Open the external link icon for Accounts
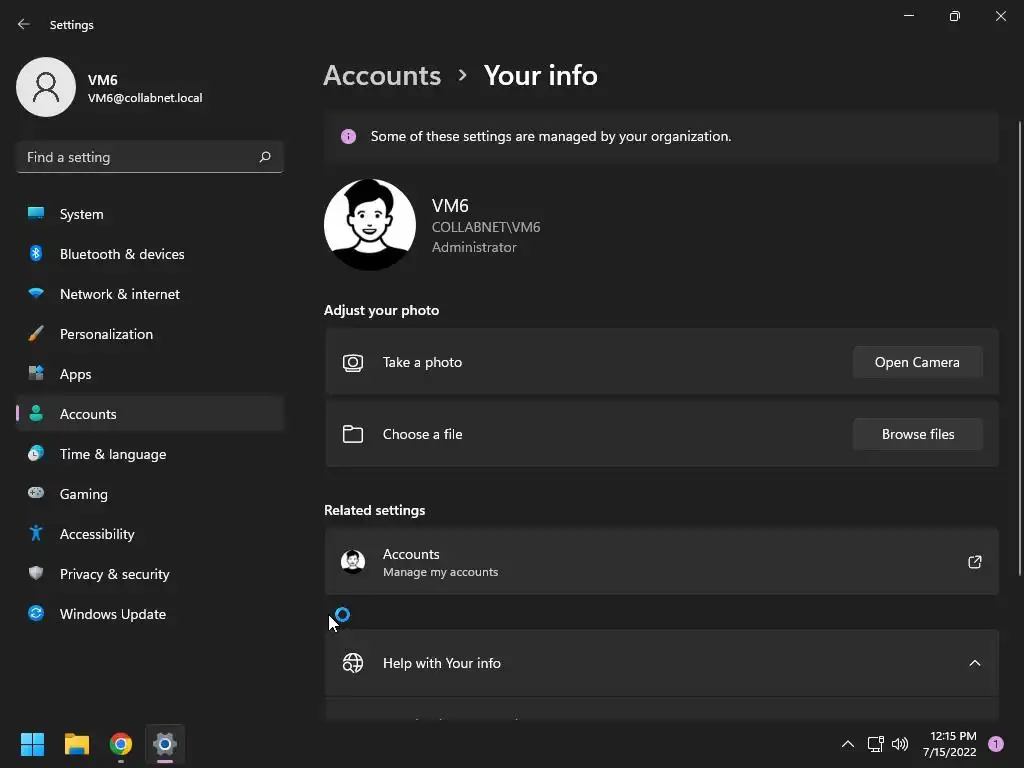 (x=974, y=562)
